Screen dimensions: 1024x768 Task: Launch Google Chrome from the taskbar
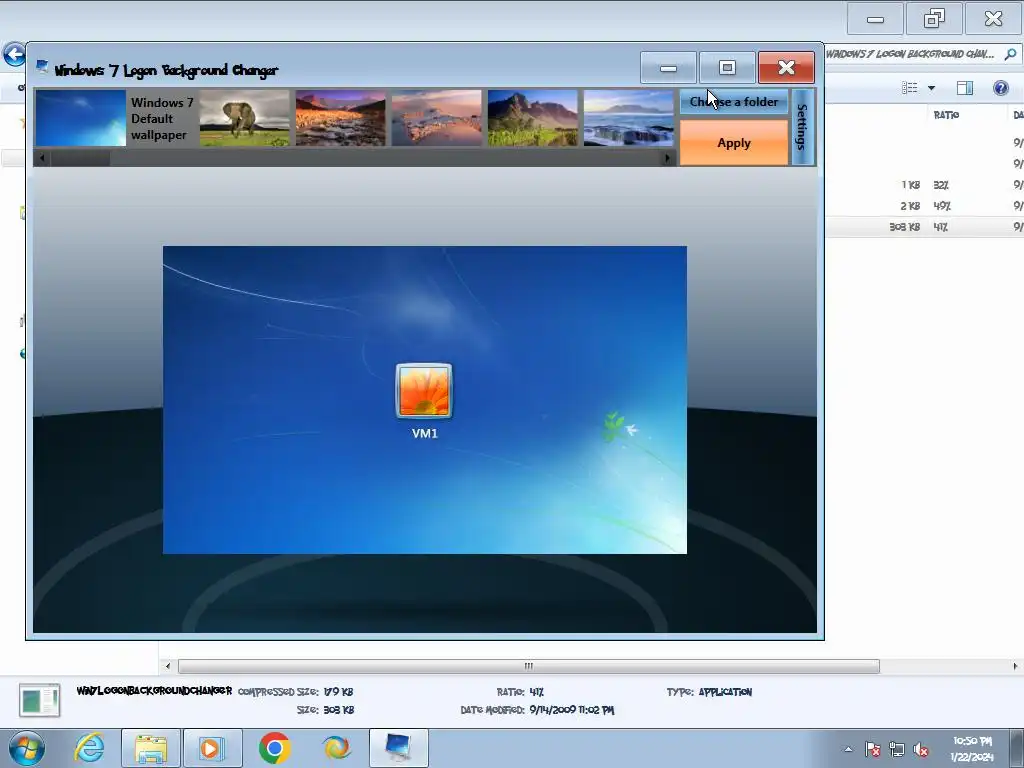tap(274, 748)
